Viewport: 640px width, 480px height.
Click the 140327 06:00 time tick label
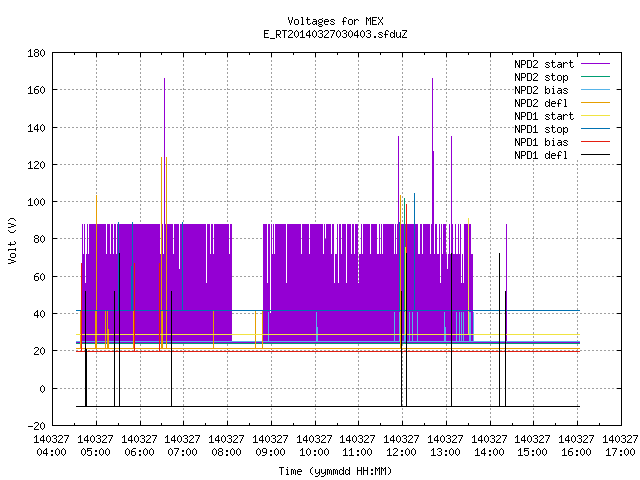point(140,446)
